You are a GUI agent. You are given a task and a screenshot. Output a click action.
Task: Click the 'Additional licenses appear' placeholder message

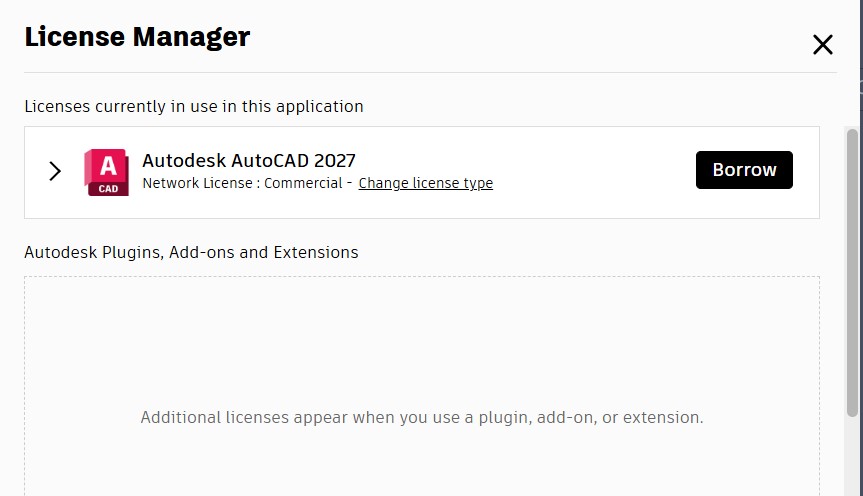[x=422, y=417]
